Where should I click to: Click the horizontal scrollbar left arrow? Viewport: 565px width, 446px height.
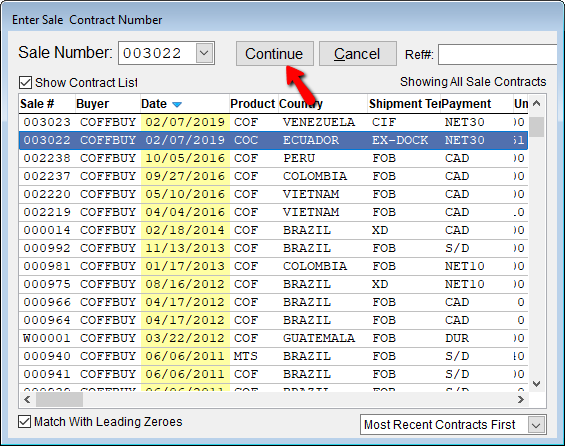(x=27, y=400)
